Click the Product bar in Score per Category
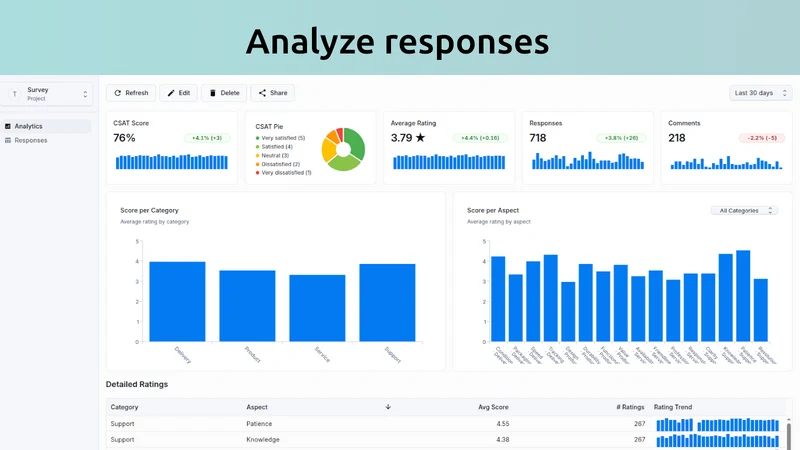Image resolution: width=800 pixels, height=450 pixels. pos(247,306)
